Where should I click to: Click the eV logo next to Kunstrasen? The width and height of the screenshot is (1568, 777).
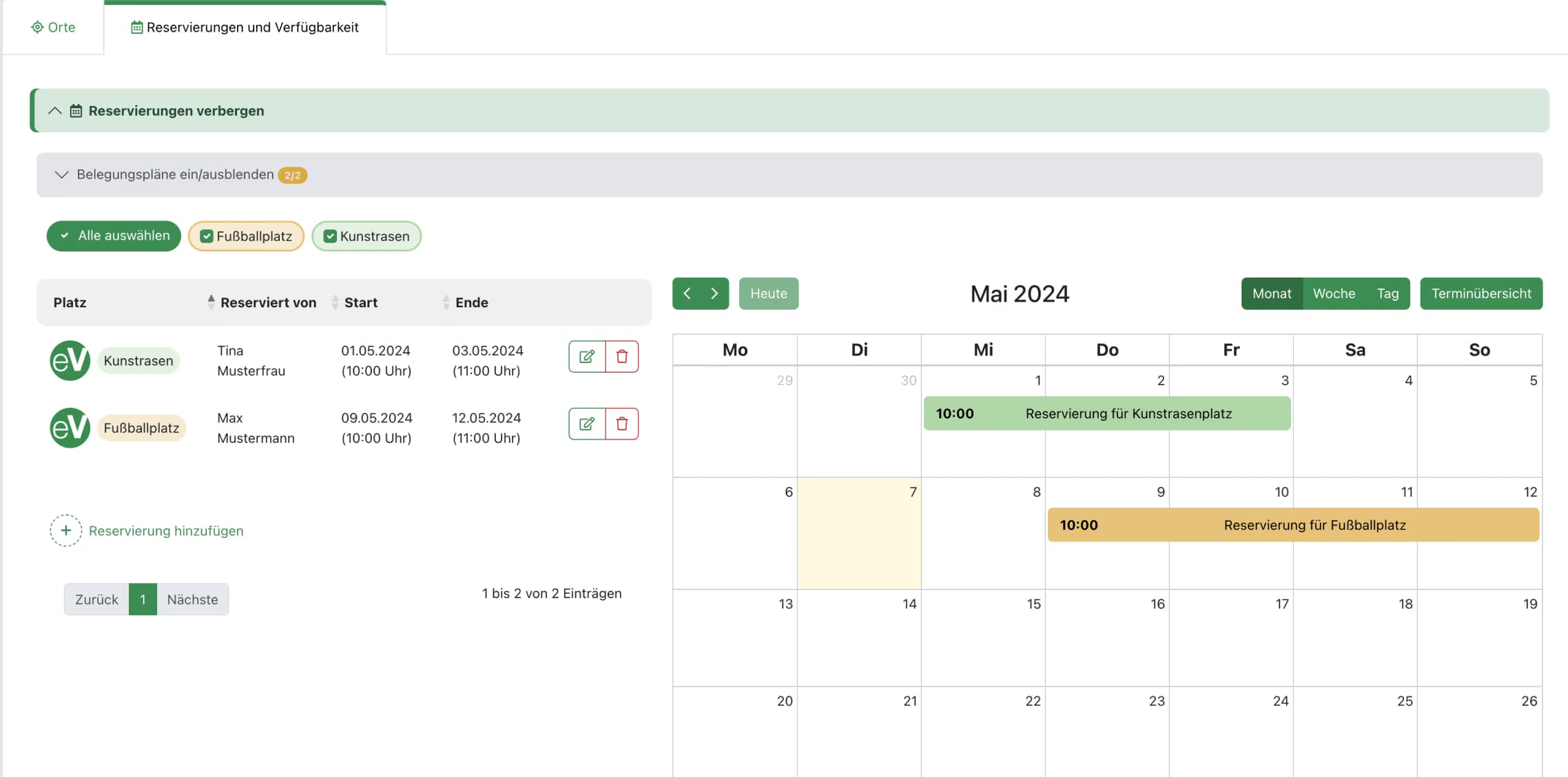[x=70, y=360]
